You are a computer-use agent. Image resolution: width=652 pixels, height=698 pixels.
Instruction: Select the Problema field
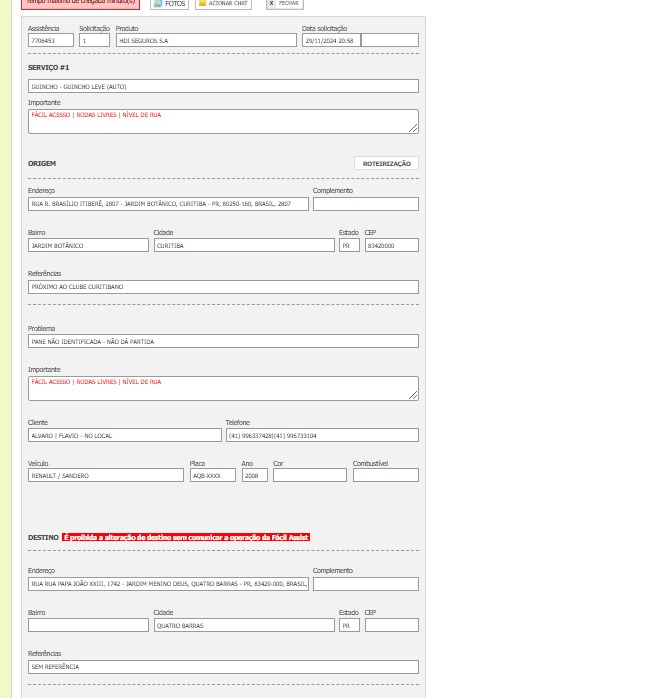223,342
